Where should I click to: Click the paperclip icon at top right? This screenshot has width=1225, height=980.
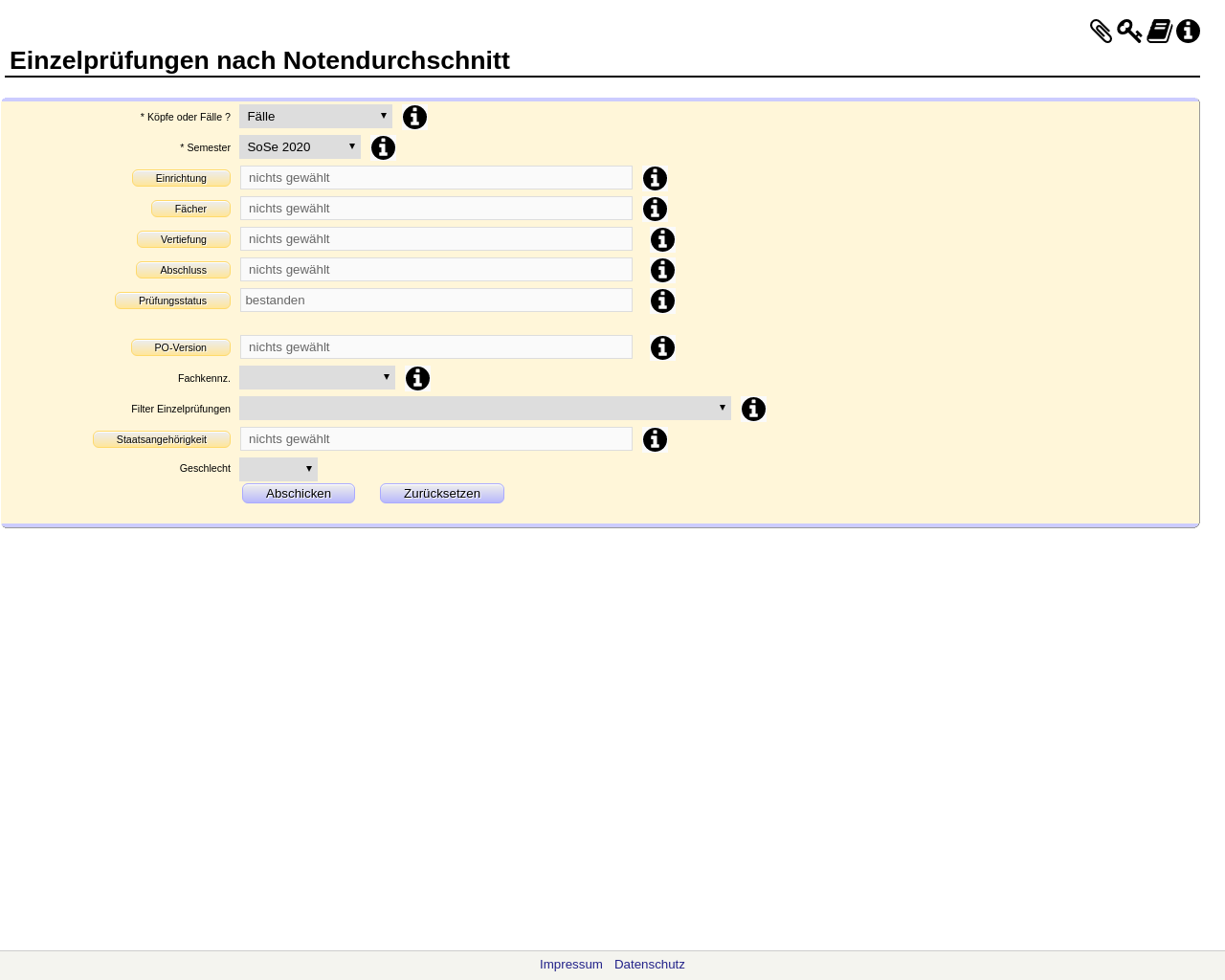[1102, 32]
